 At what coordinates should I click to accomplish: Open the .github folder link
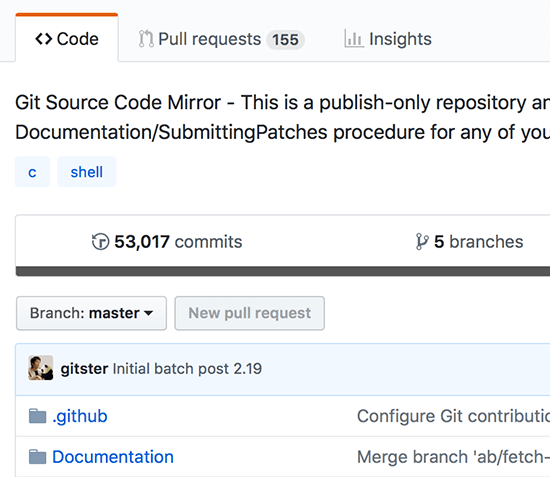[x=80, y=416]
